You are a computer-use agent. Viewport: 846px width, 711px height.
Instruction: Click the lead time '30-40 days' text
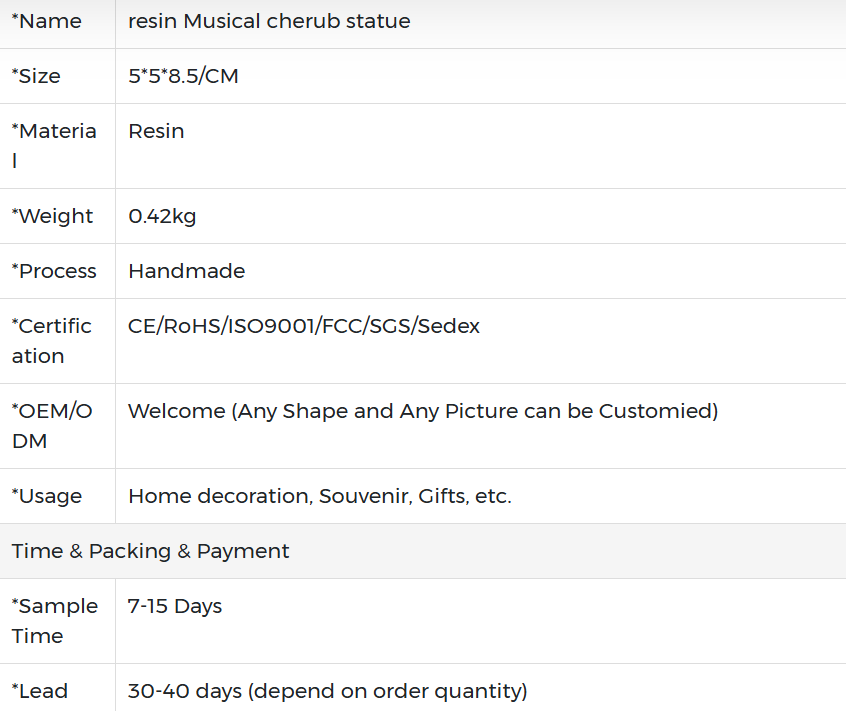[327, 690]
